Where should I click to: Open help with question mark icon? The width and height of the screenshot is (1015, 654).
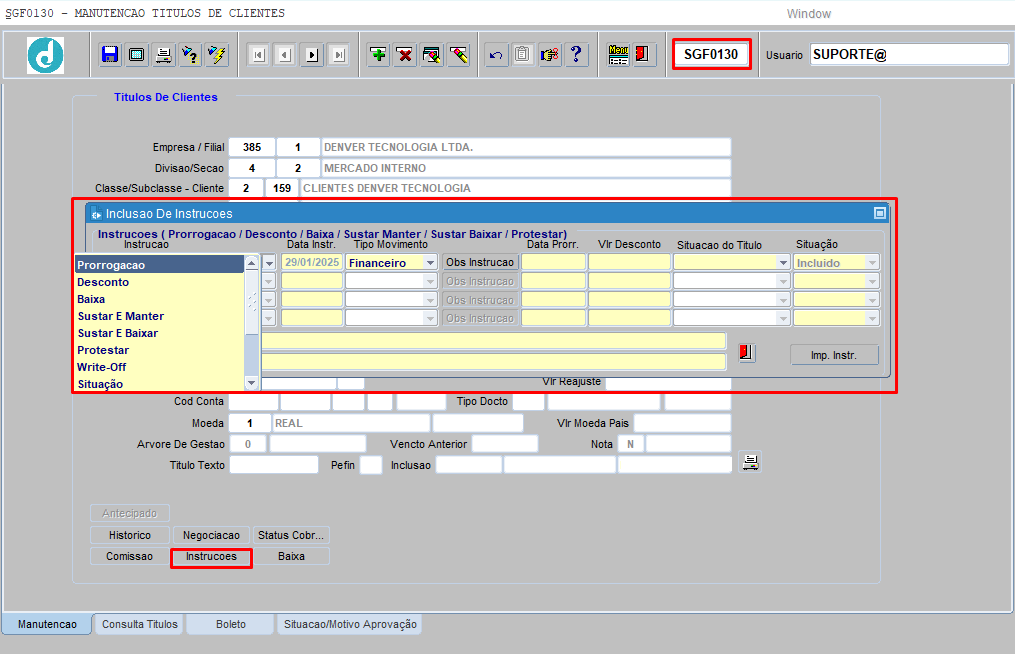pos(576,54)
